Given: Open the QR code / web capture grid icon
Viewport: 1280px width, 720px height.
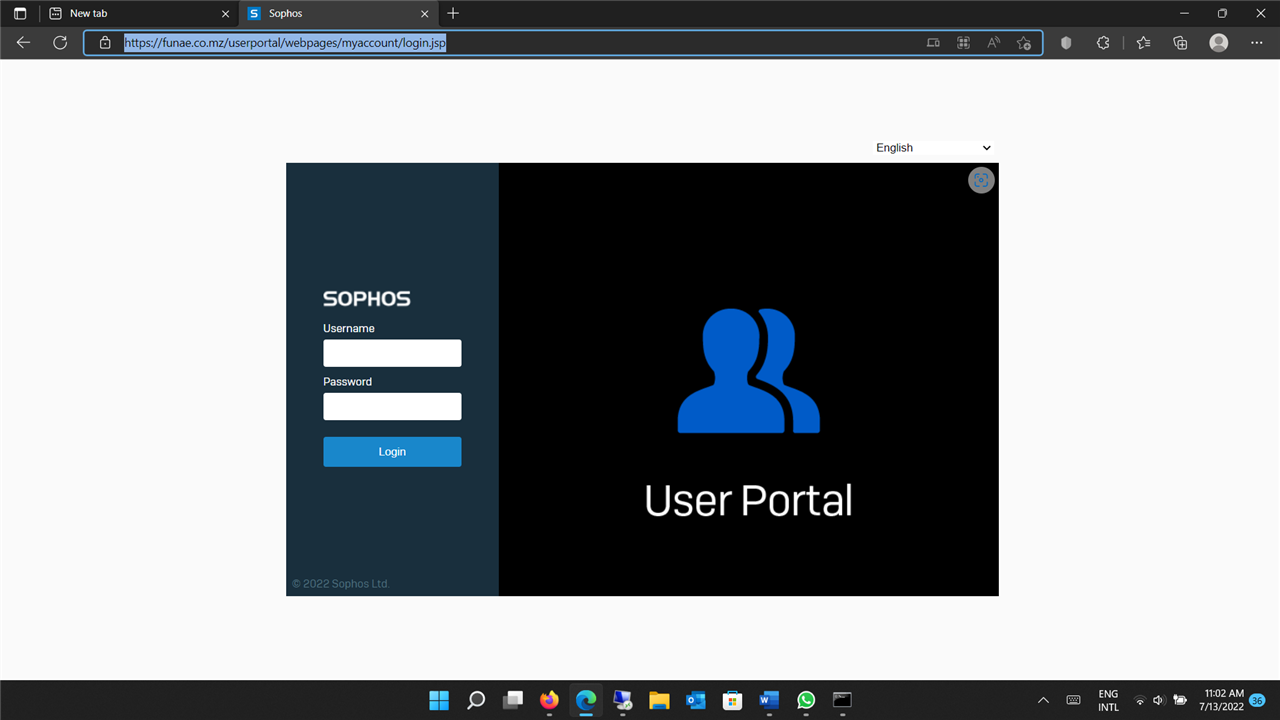Looking at the screenshot, I should click(964, 43).
